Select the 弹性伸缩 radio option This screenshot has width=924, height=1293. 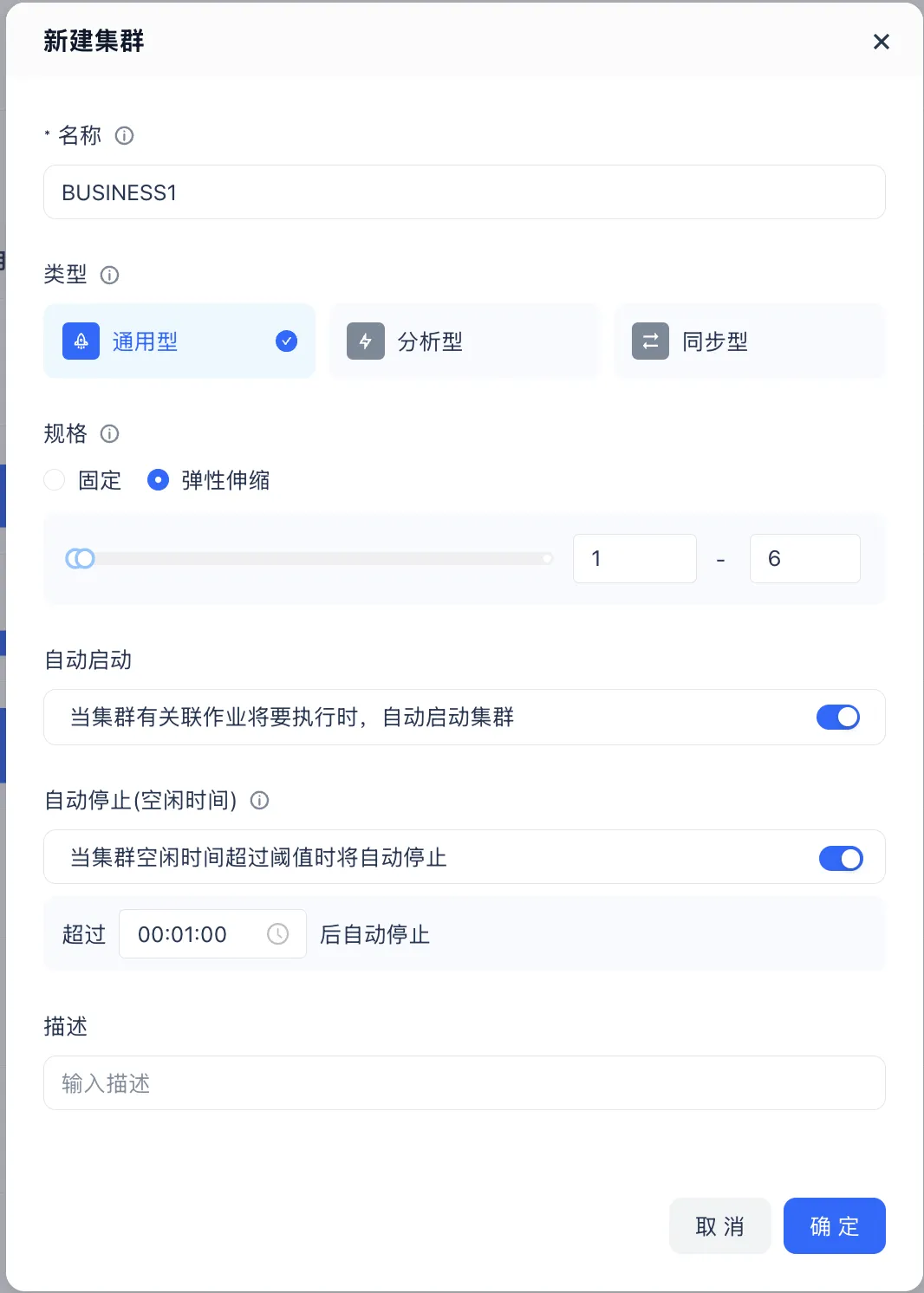coord(158,480)
